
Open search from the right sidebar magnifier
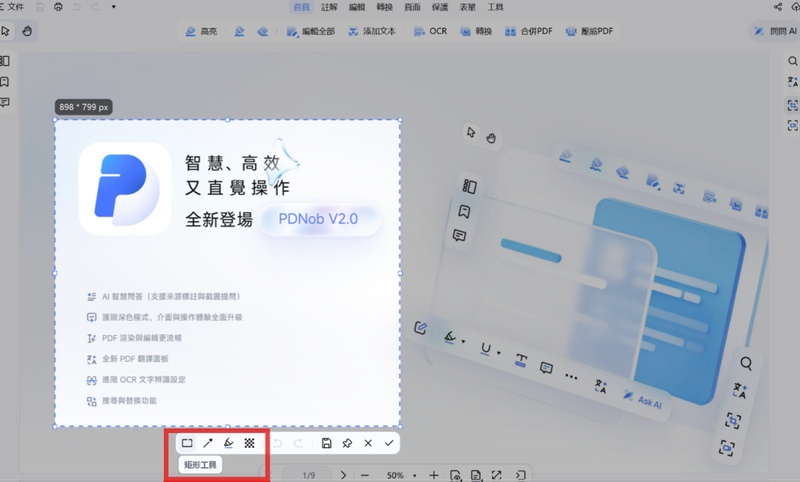click(x=792, y=61)
